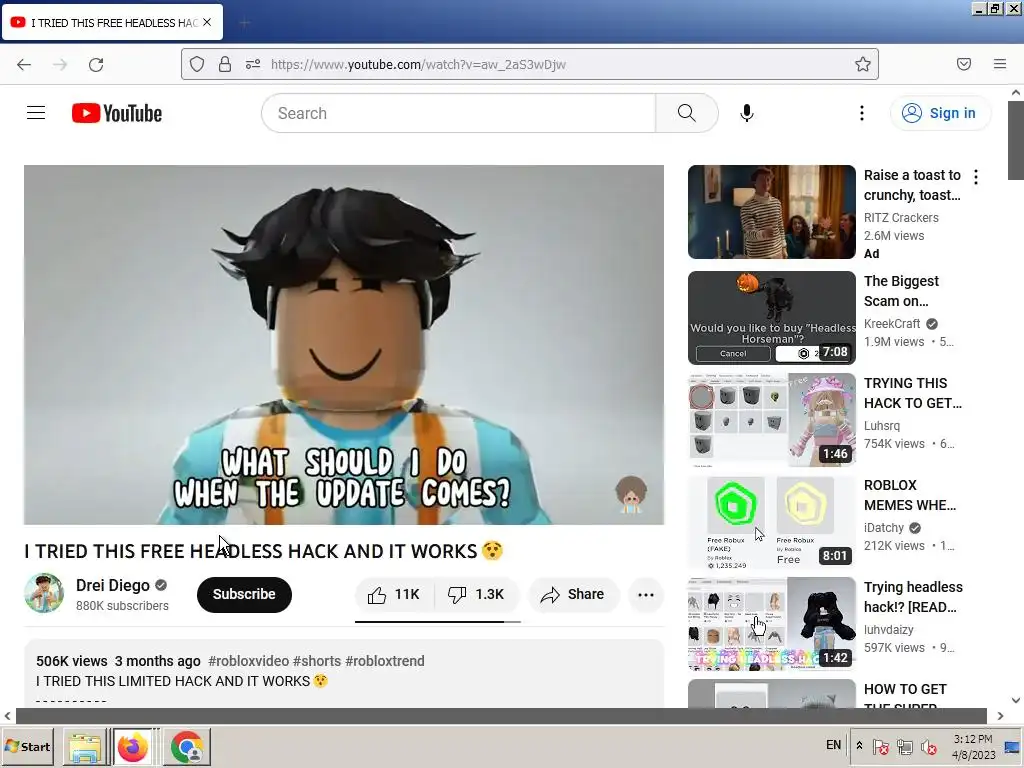Open Firefox application menu

1000,64
